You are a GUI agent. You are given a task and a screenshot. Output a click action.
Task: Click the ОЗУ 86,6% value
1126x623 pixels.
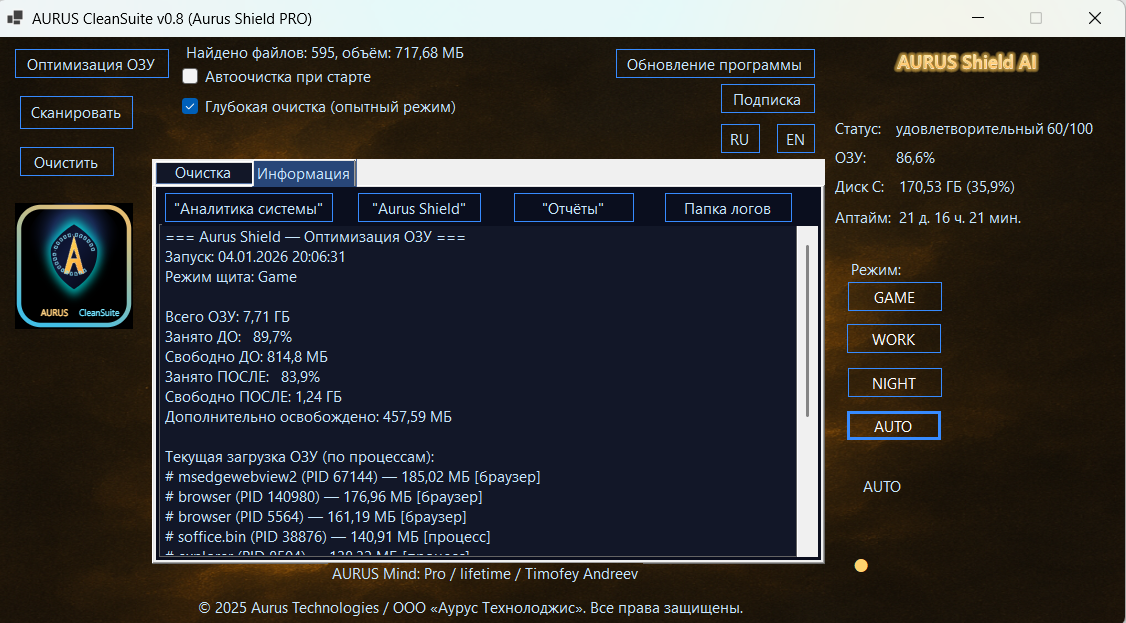915,158
